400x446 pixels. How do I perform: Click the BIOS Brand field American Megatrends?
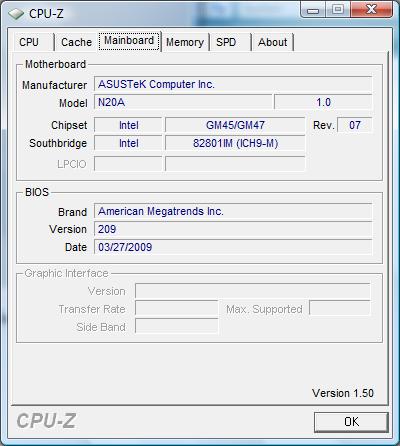(x=233, y=211)
